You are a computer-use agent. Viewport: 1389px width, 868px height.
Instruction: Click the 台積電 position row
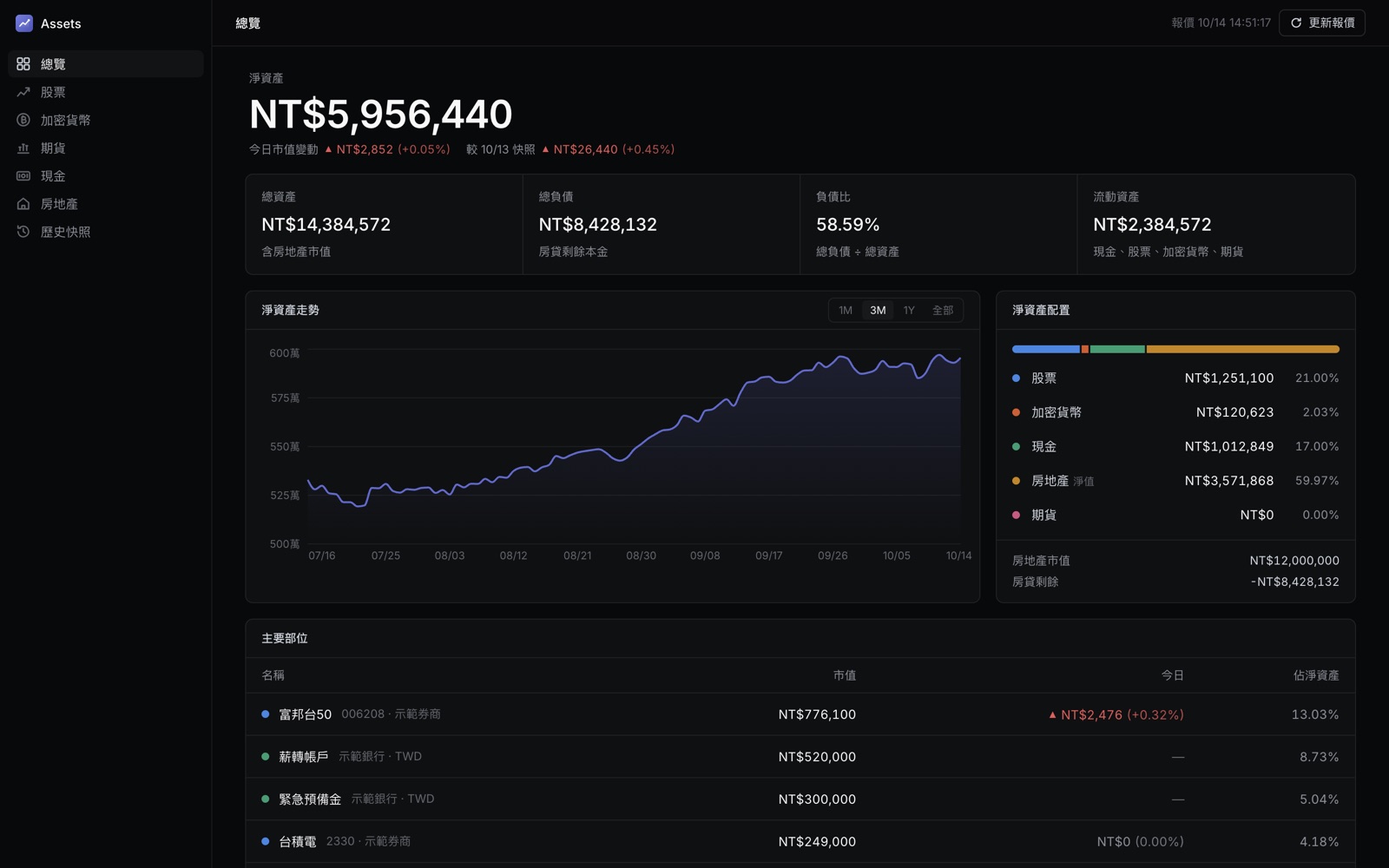tap(800, 842)
